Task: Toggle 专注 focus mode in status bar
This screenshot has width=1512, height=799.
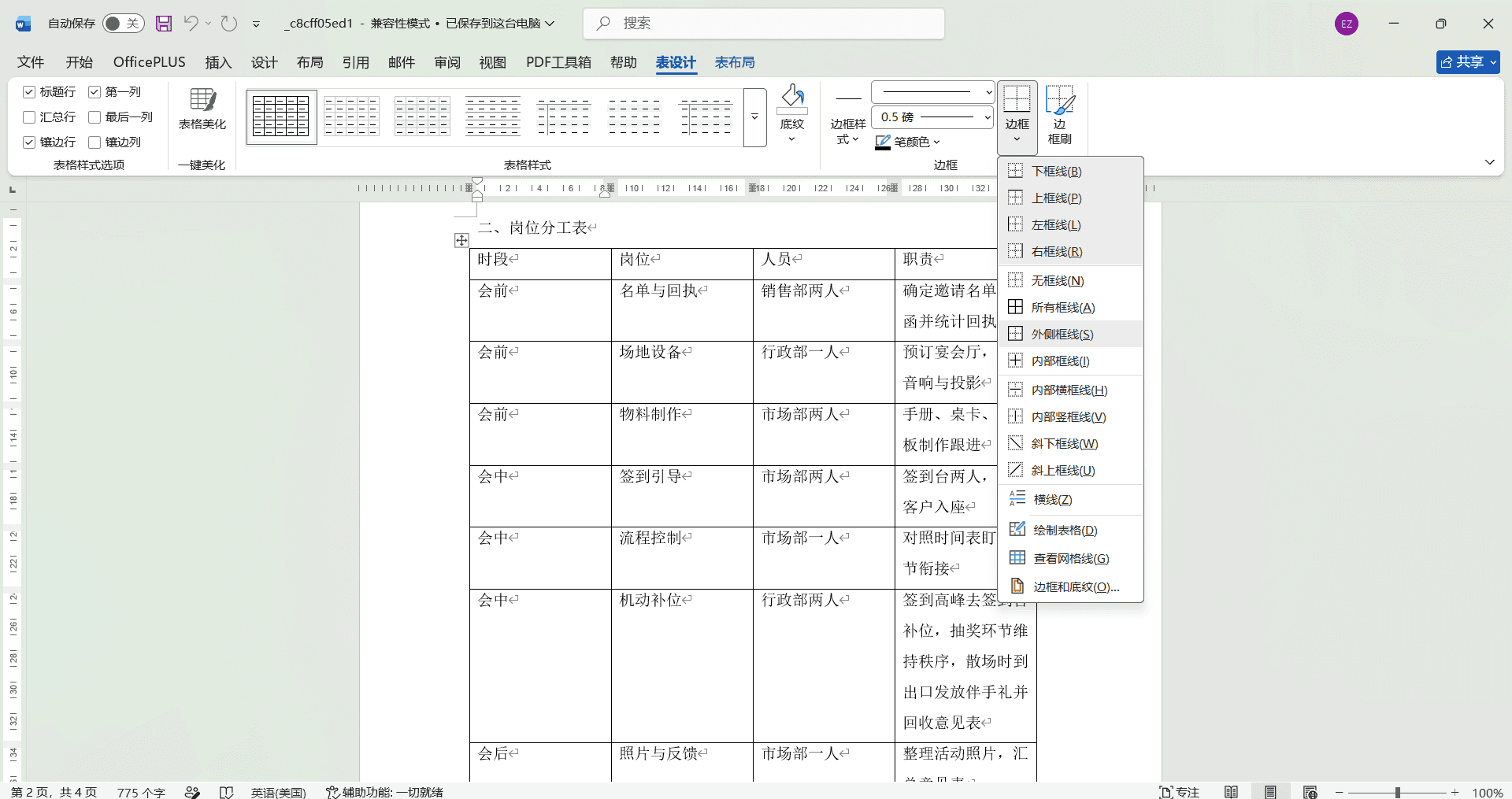Action: click(x=1179, y=792)
